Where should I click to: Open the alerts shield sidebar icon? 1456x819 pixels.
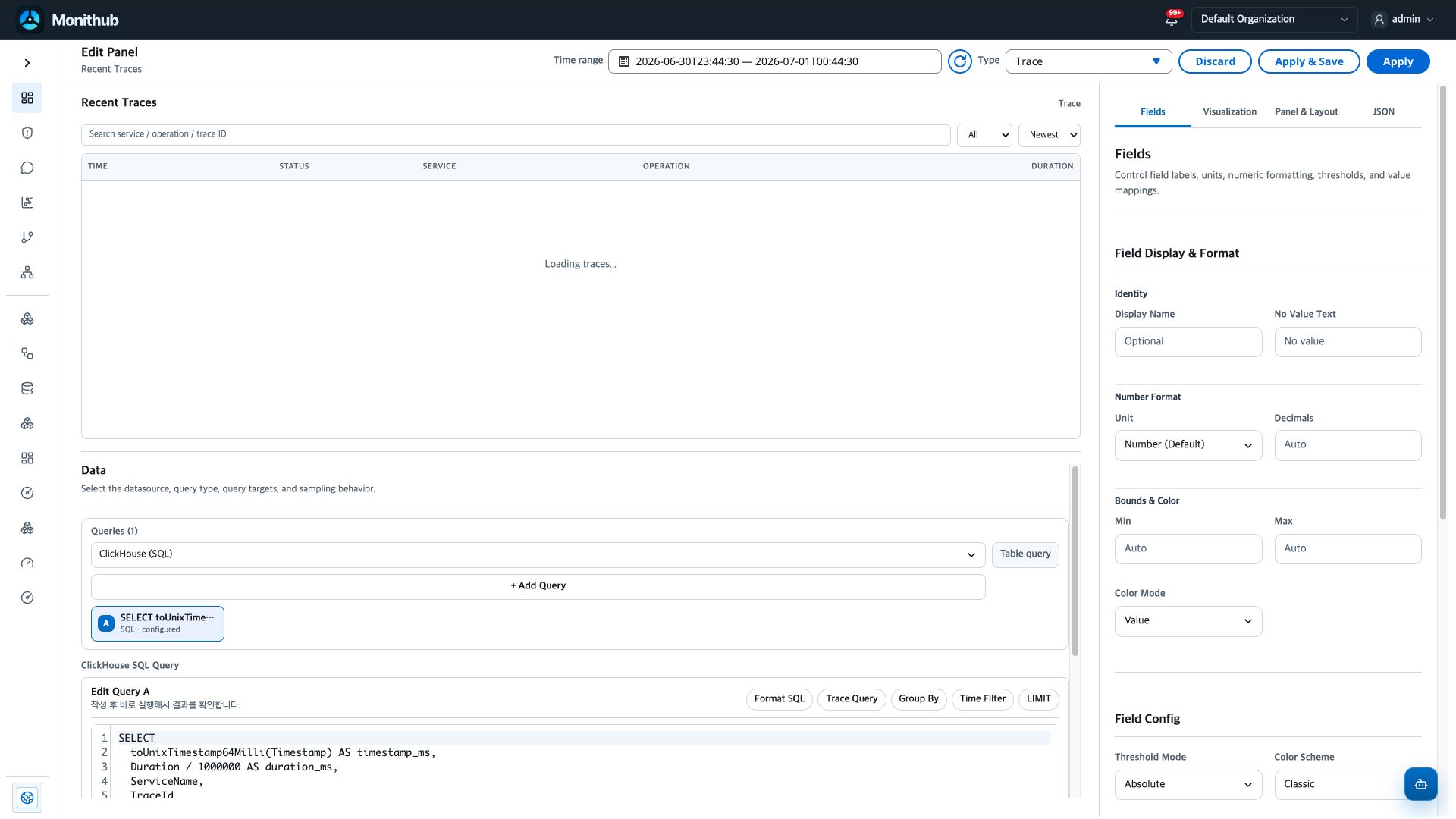click(x=27, y=133)
